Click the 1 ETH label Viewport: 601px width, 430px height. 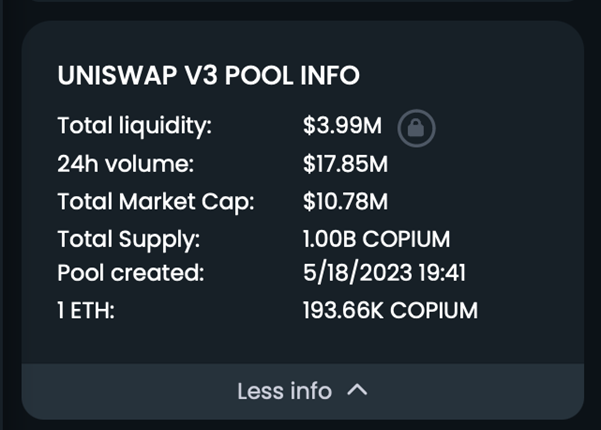86,310
